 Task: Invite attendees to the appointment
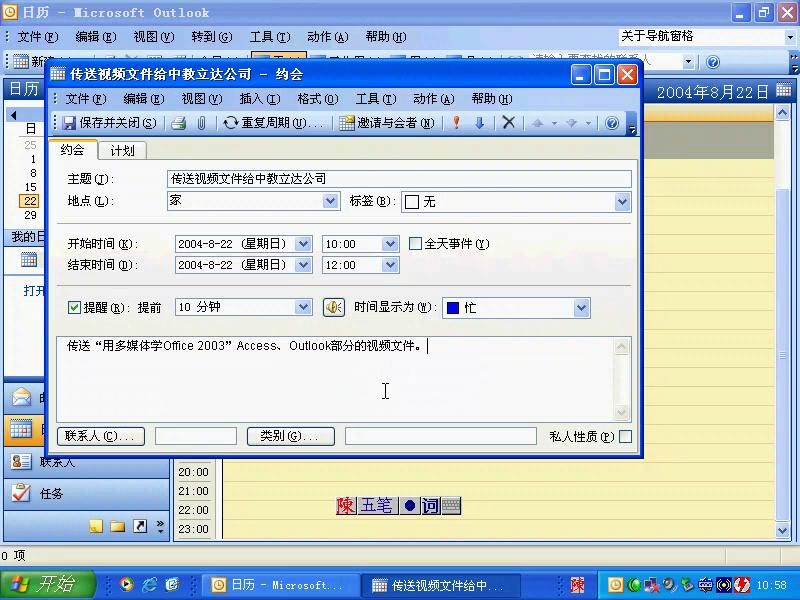387,123
